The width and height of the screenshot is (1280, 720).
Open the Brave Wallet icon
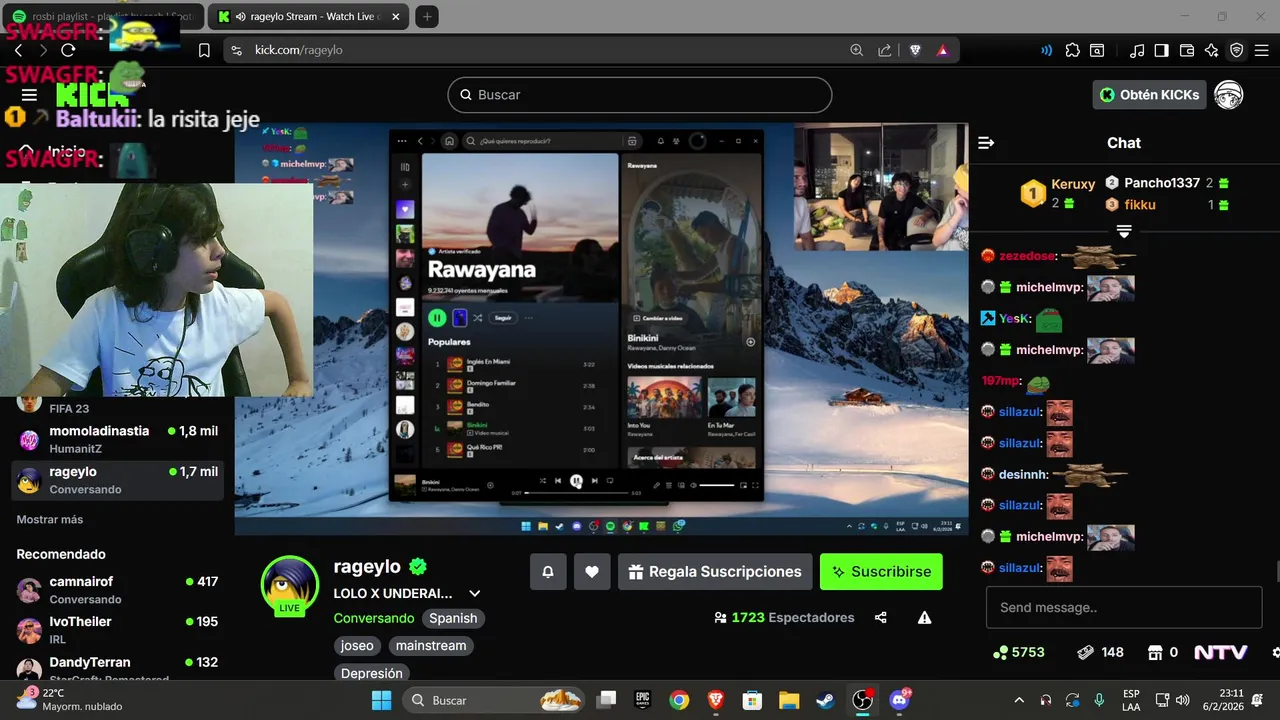1187,50
